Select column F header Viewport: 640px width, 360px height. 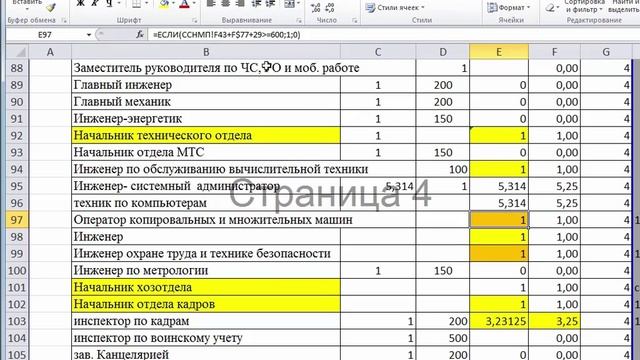coord(554,52)
